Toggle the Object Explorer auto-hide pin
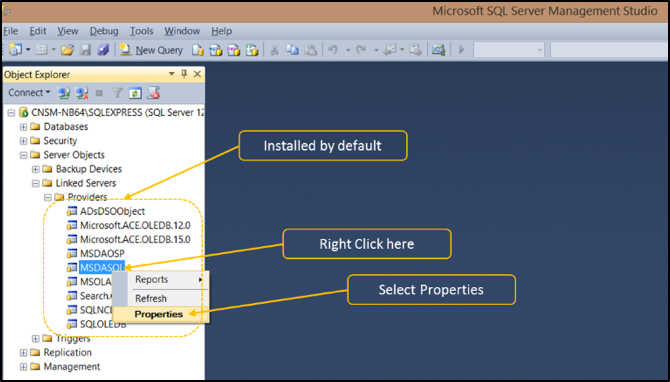 click(x=184, y=74)
